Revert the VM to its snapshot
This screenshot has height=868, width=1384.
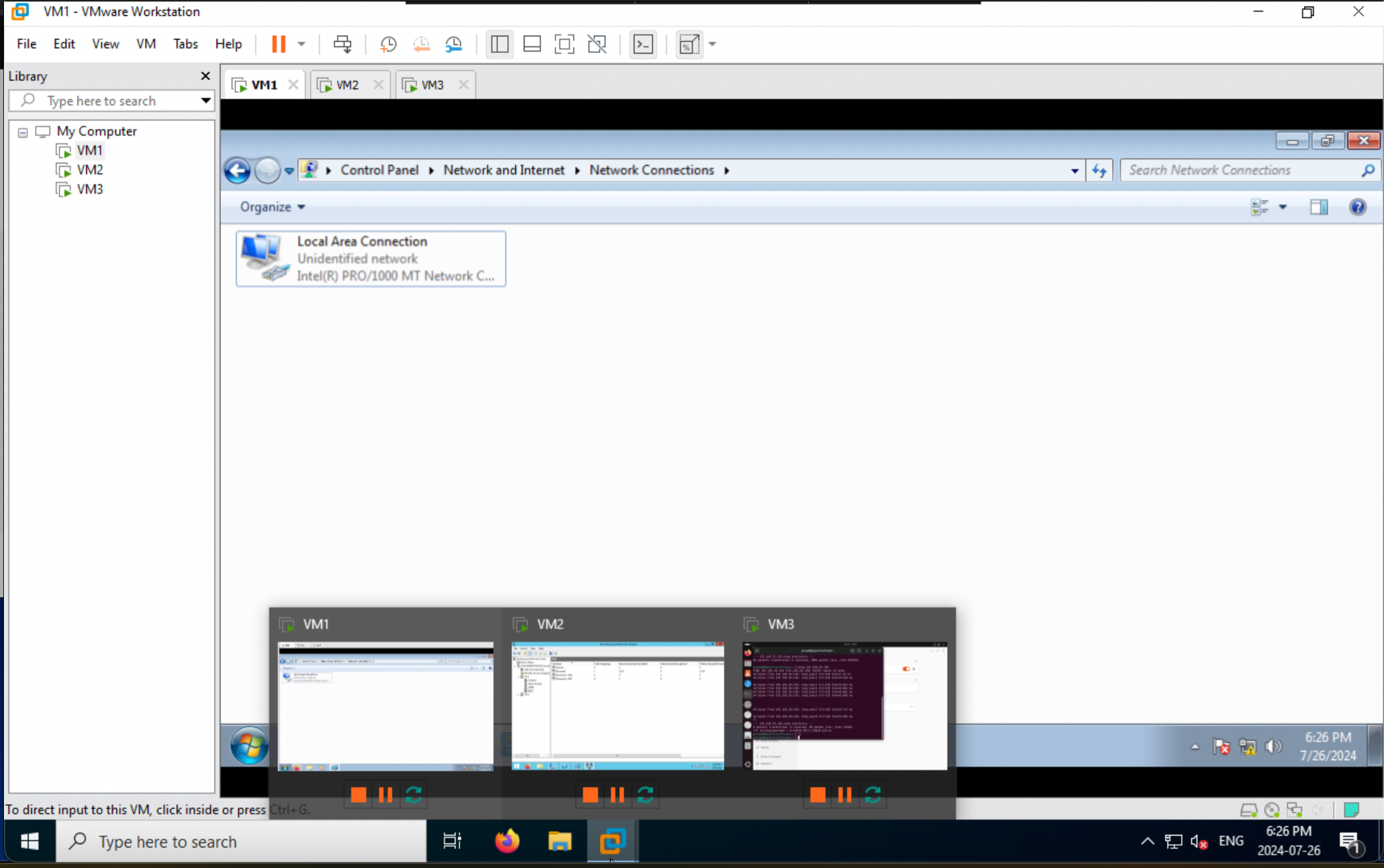point(422,44)
